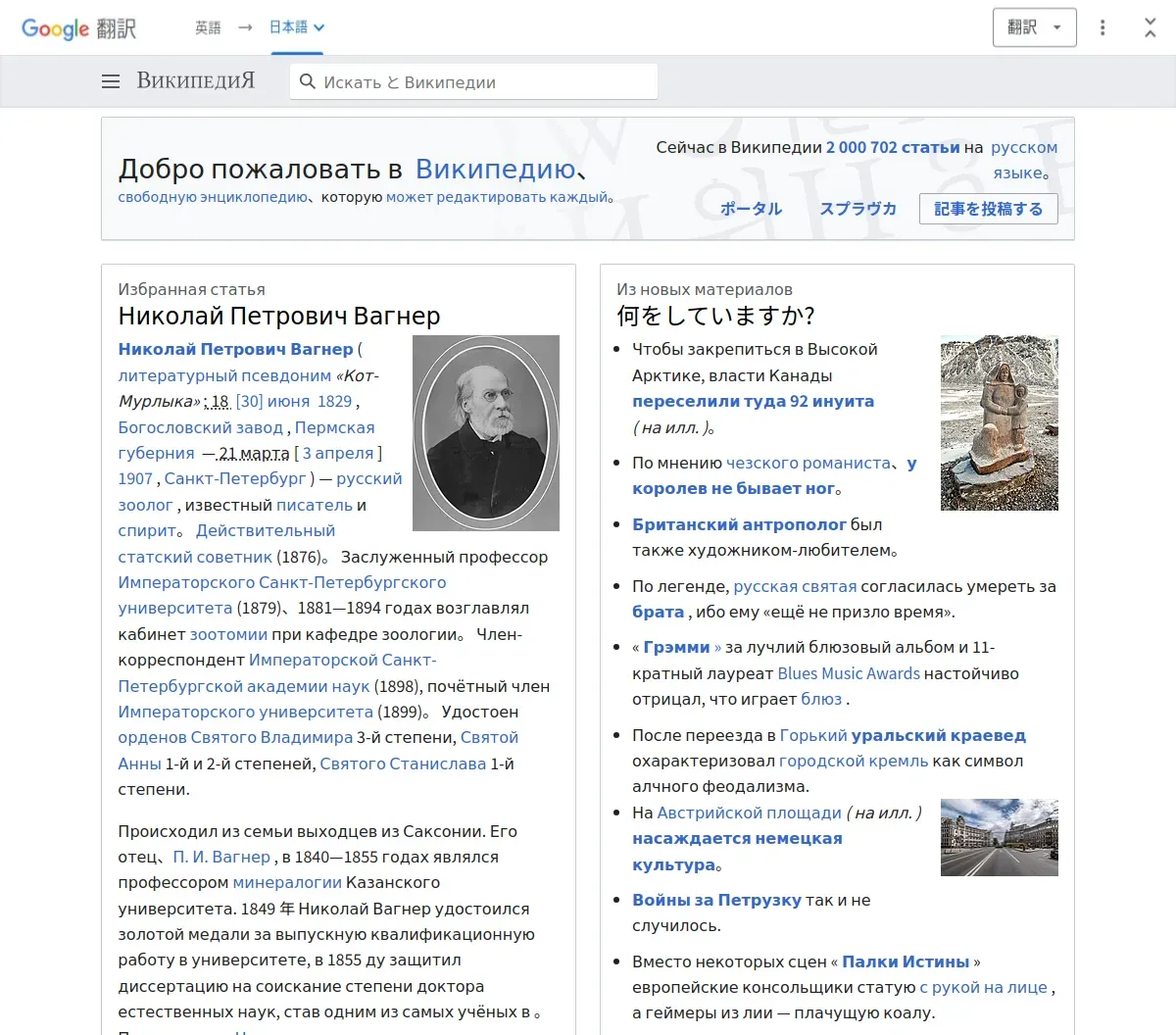The width and height of the screenshot is (1176, 1035).
Task: Open the 日本語 target language dropdown
Action: point(297,27)
